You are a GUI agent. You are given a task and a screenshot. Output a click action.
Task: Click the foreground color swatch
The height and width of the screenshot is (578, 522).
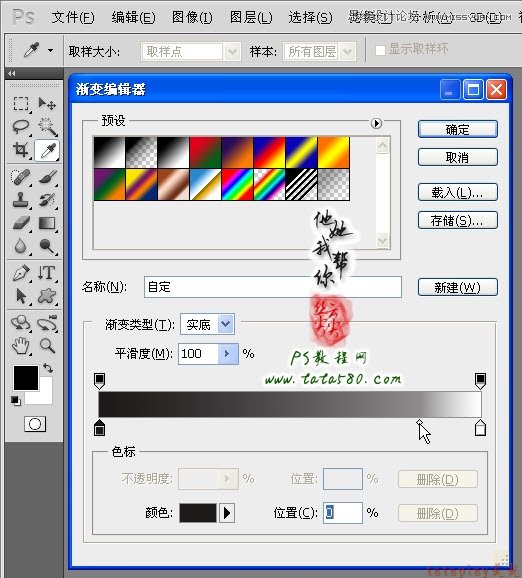point(26,378)
